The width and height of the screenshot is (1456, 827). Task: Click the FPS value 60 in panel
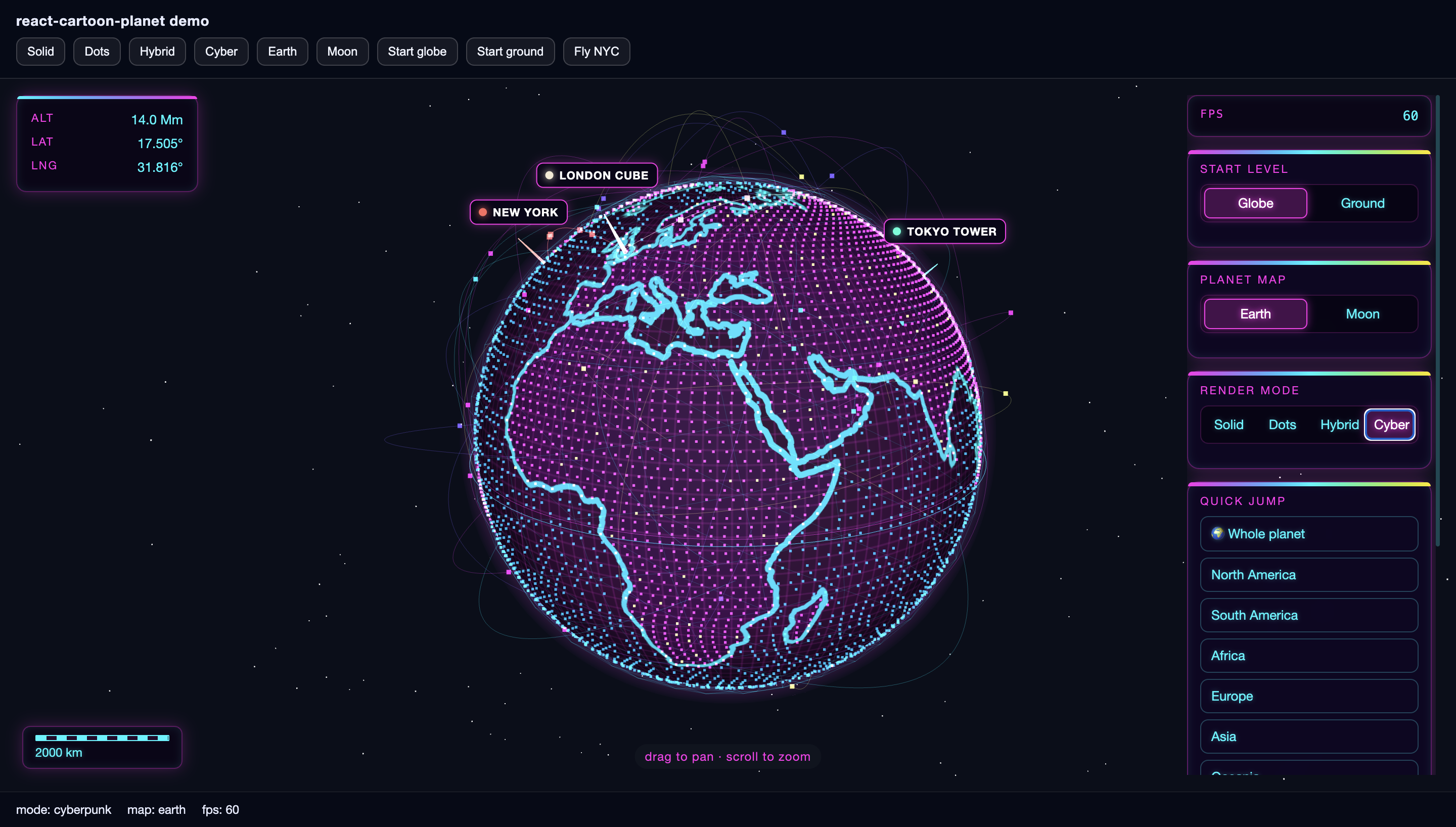click(1410, 116)
